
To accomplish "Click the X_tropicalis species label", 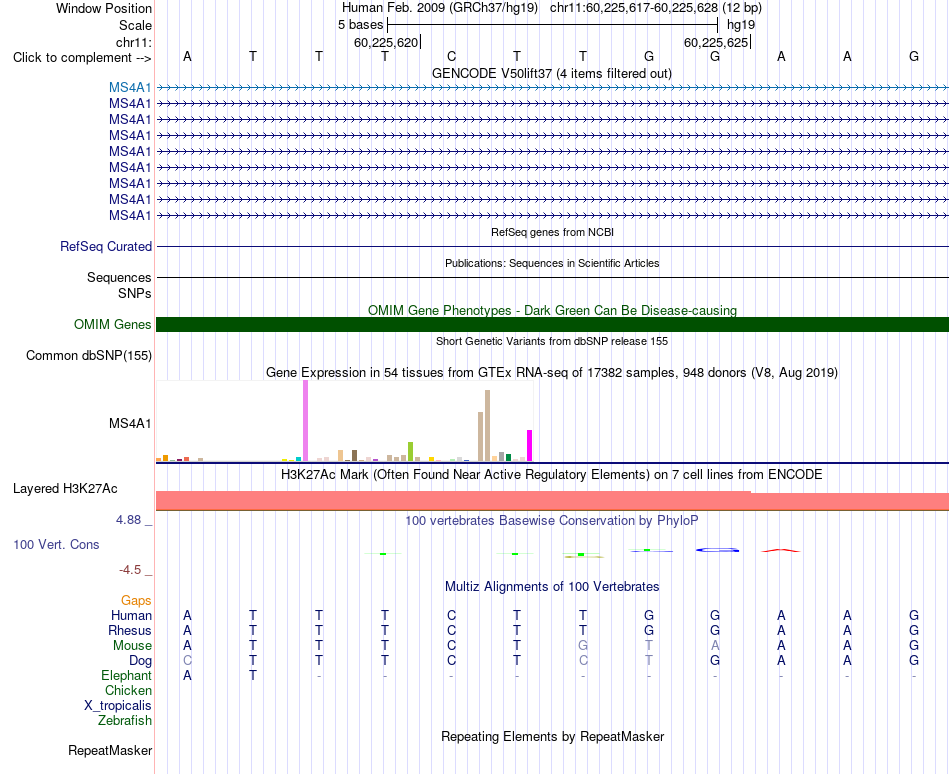I will 118,706.
